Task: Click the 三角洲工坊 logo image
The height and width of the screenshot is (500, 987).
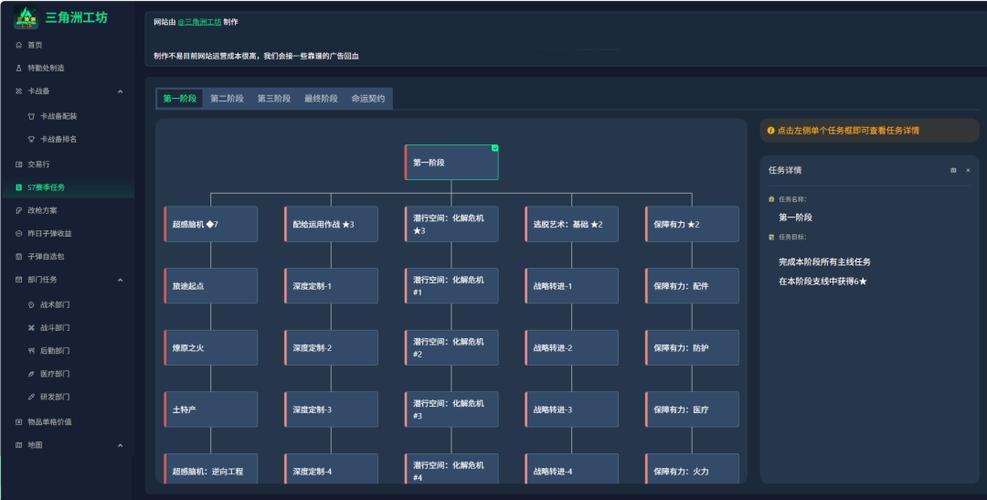Action: coord(26,18)
